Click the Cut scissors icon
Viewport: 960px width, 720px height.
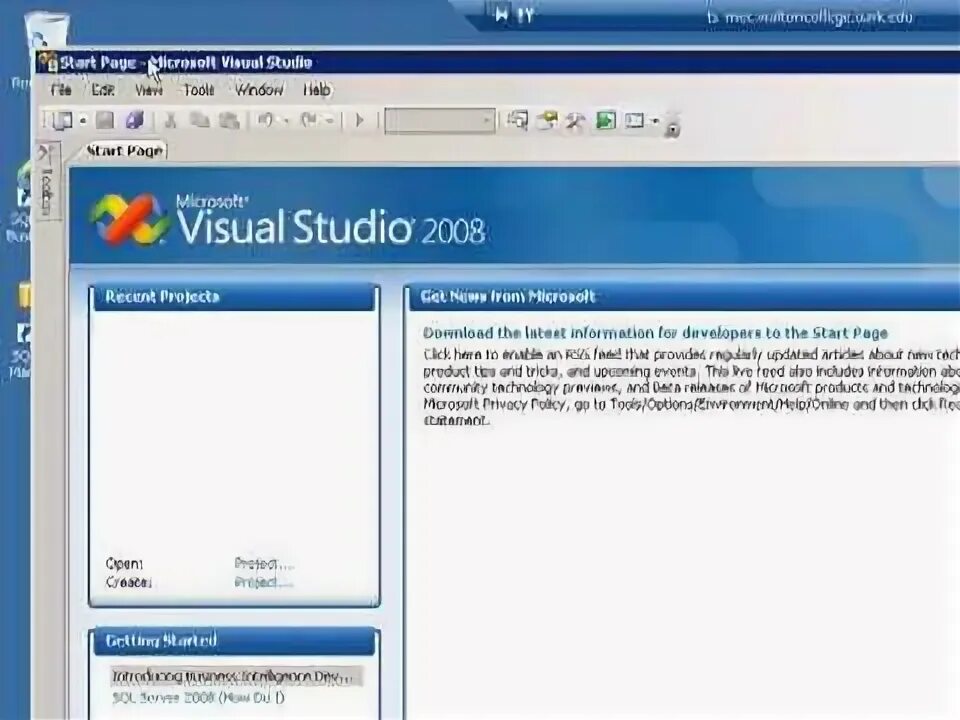point(170,121)
